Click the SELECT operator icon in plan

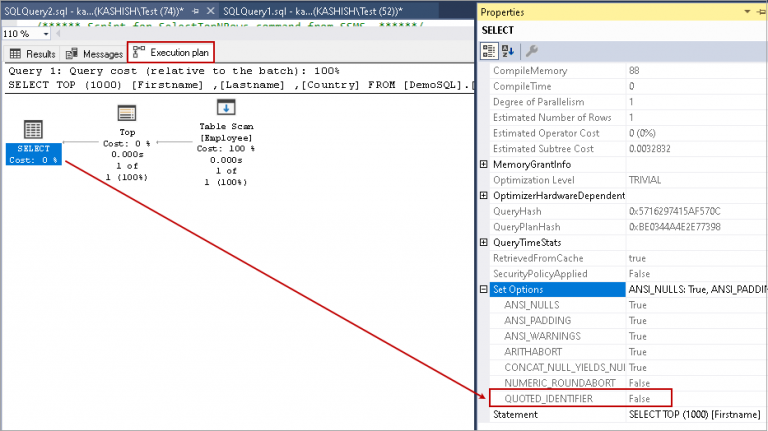point(33,130)
